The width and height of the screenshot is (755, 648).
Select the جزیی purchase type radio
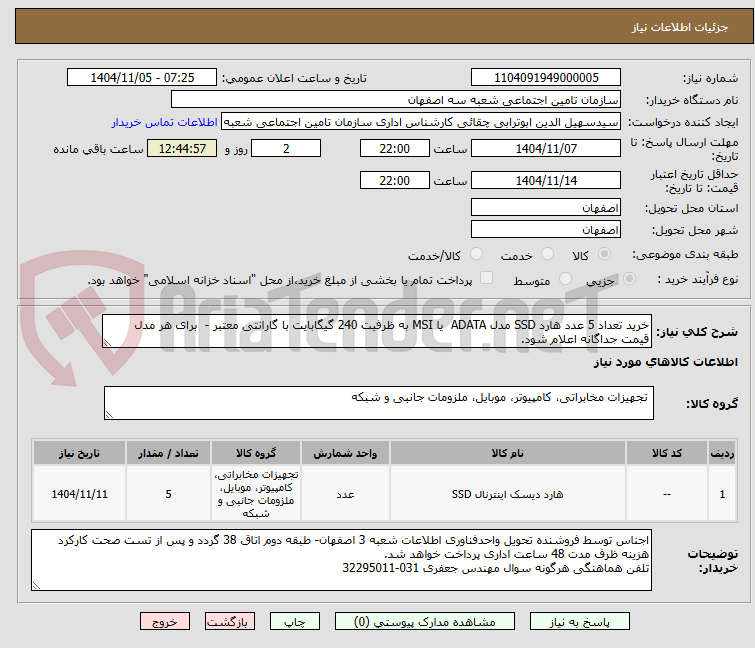pyautogui.click(x=629, y=279)
